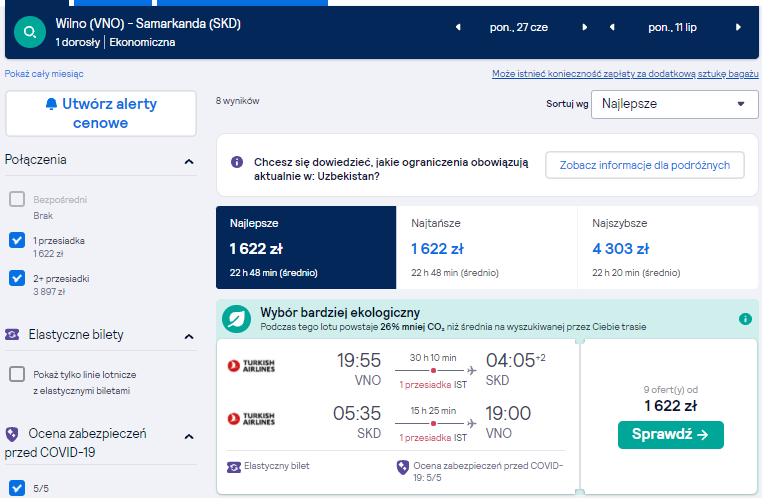Click the 9 ofert(y) od text
762x498 pixels.
(671, 390)
